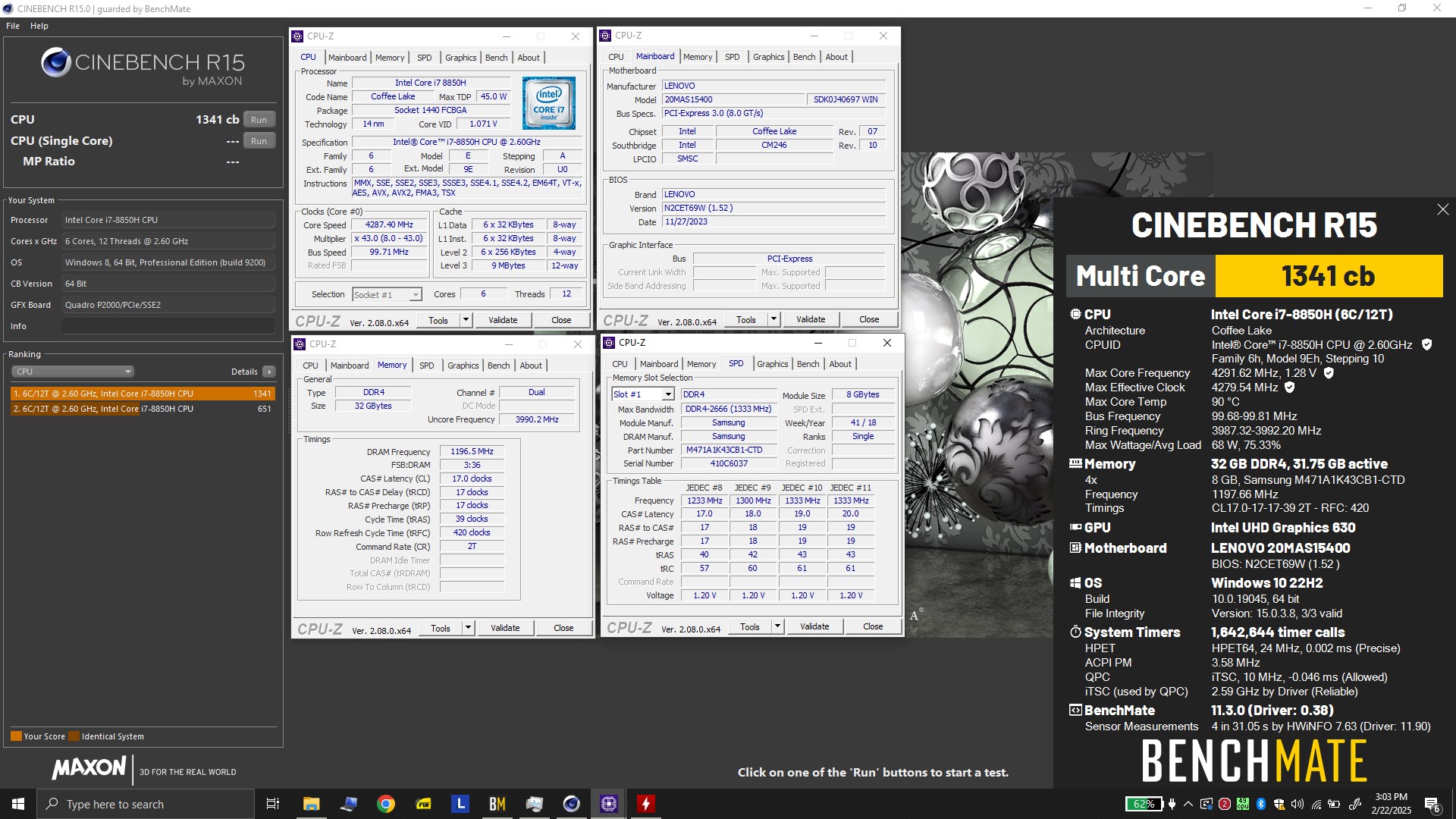Open the notification center icon
This screenshot has height=819, width=1456.
pyautogui.click(x=1432, y=805)
